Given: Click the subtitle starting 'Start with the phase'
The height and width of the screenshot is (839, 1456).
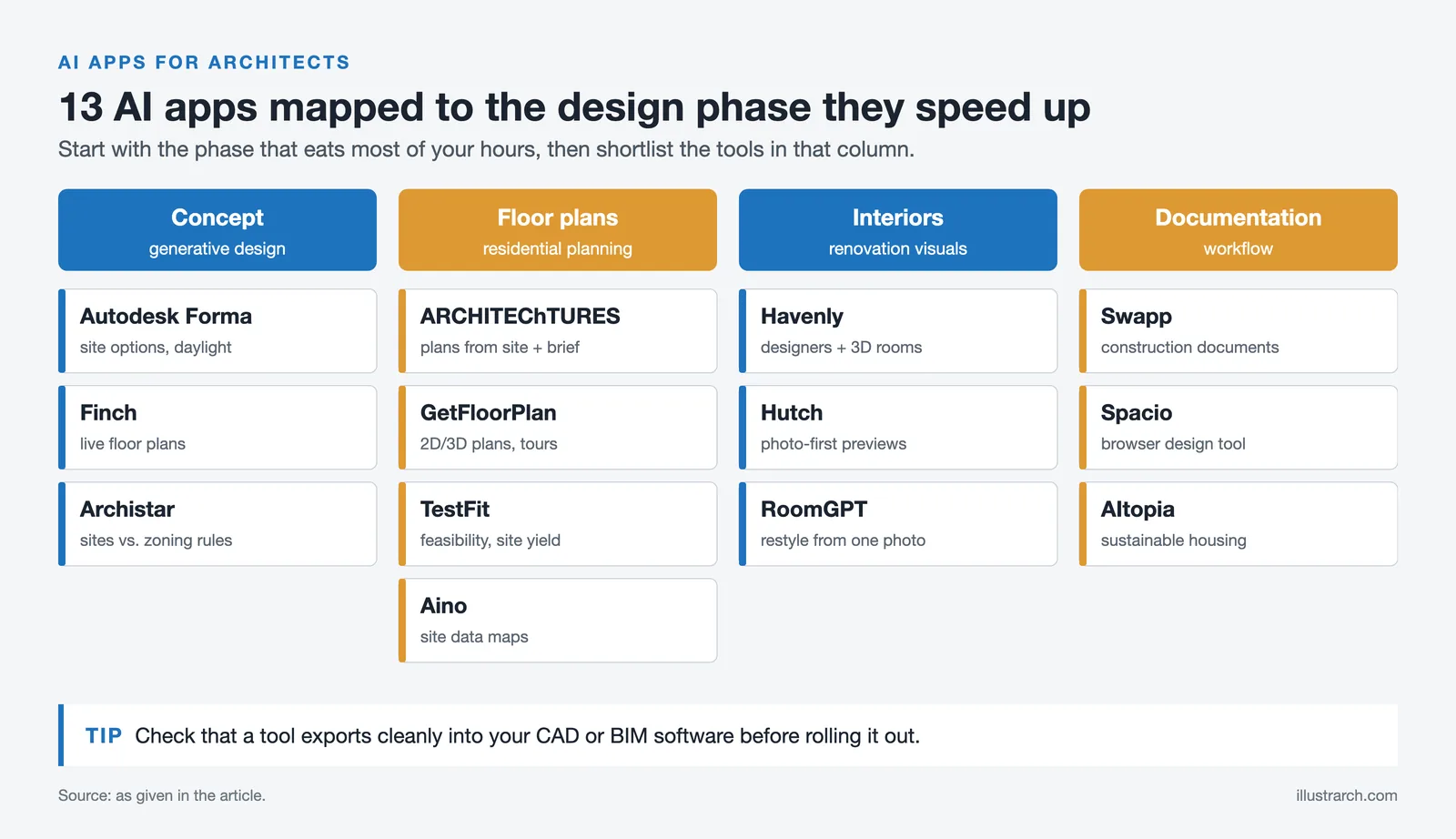Looking at the screenshot, I should point(486,149).
